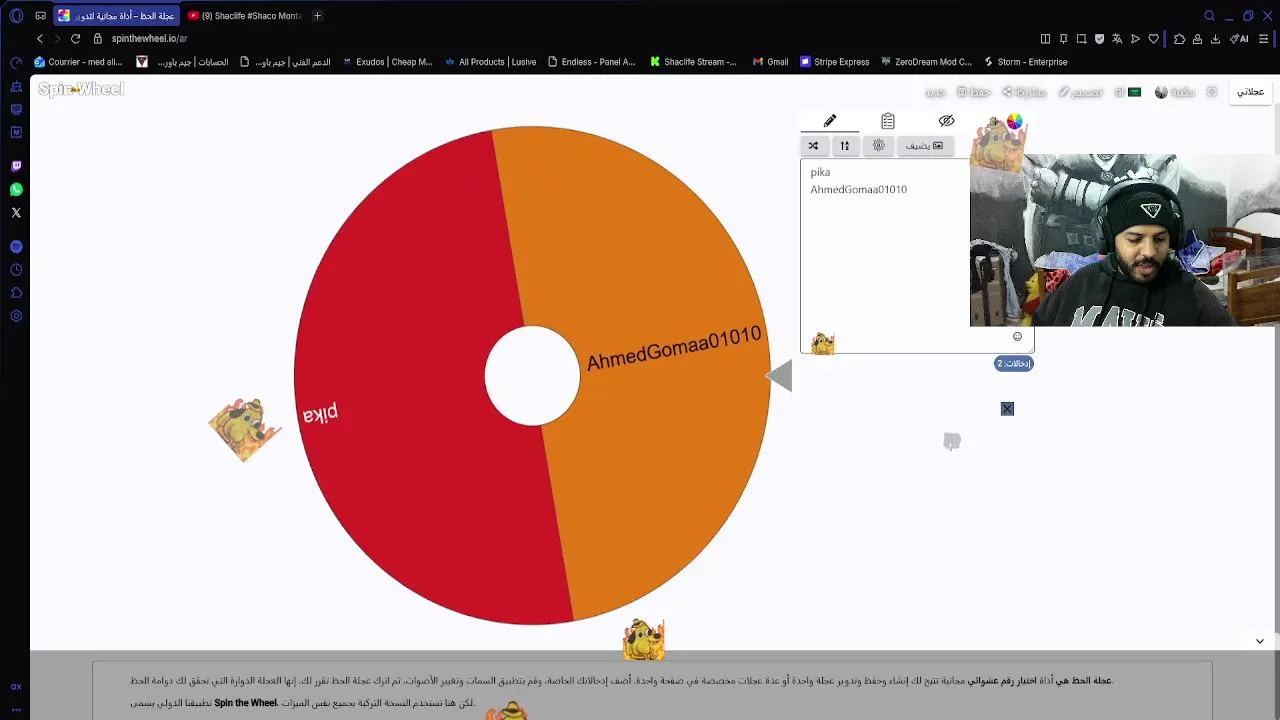Go back to previous page
Viewport: 1280px width, 720px height.
pos(40,39)
